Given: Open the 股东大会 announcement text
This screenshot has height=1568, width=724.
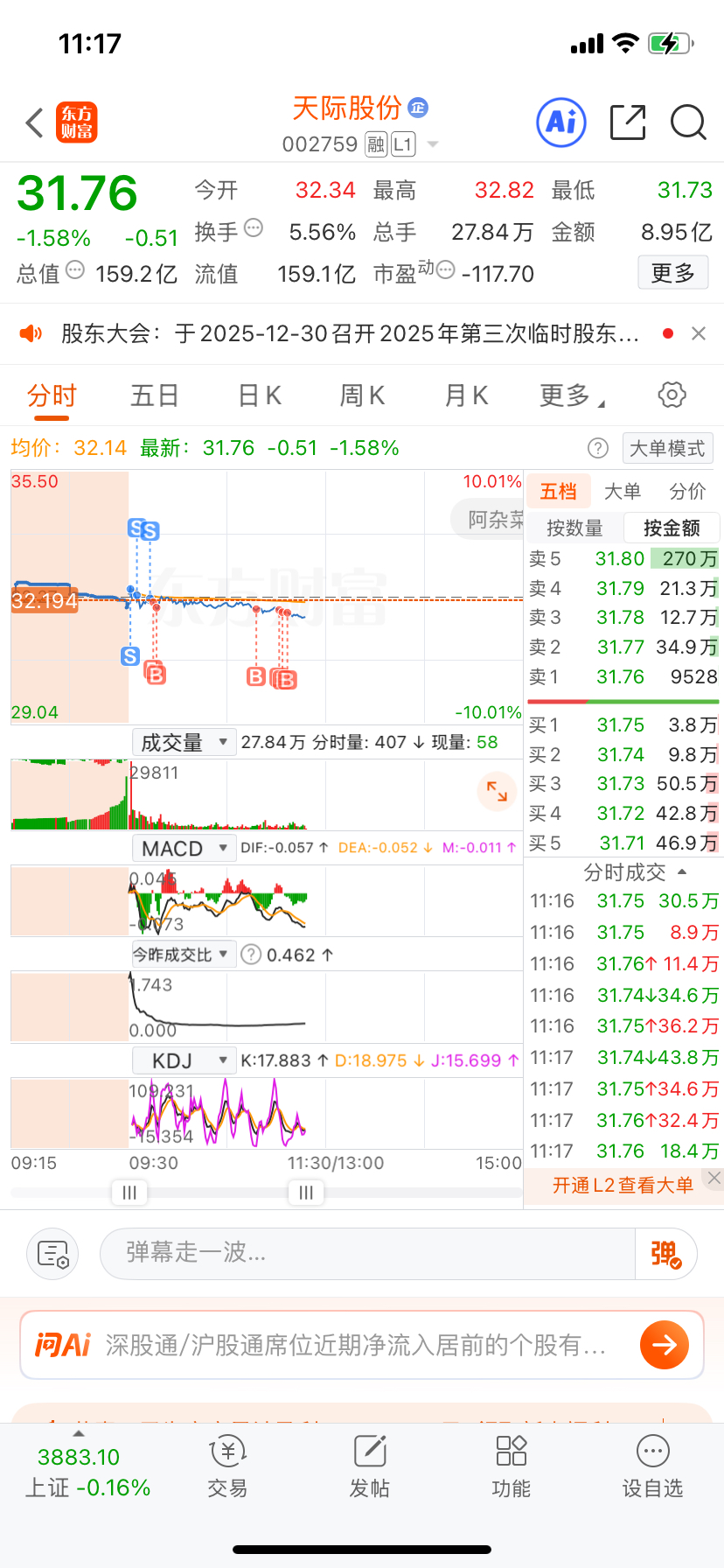Looking at the screenshot, I should (350, 333).
